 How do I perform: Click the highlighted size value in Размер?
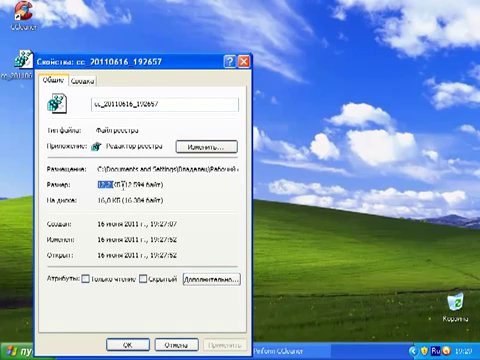(x=105, y=184)
